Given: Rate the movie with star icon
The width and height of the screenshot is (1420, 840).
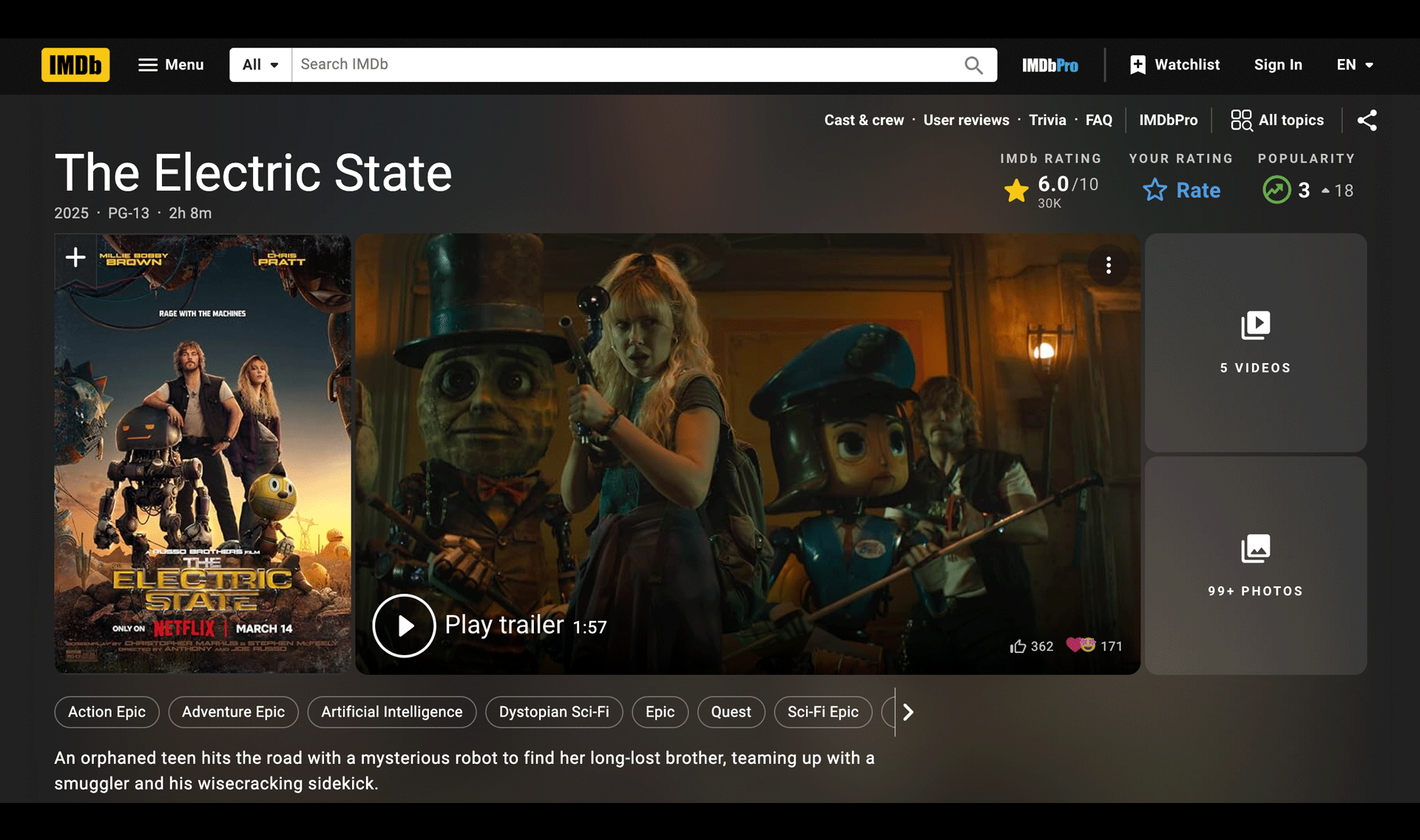Looking at the screenshot, I should pyautogui.click(x=1155, y=191).
